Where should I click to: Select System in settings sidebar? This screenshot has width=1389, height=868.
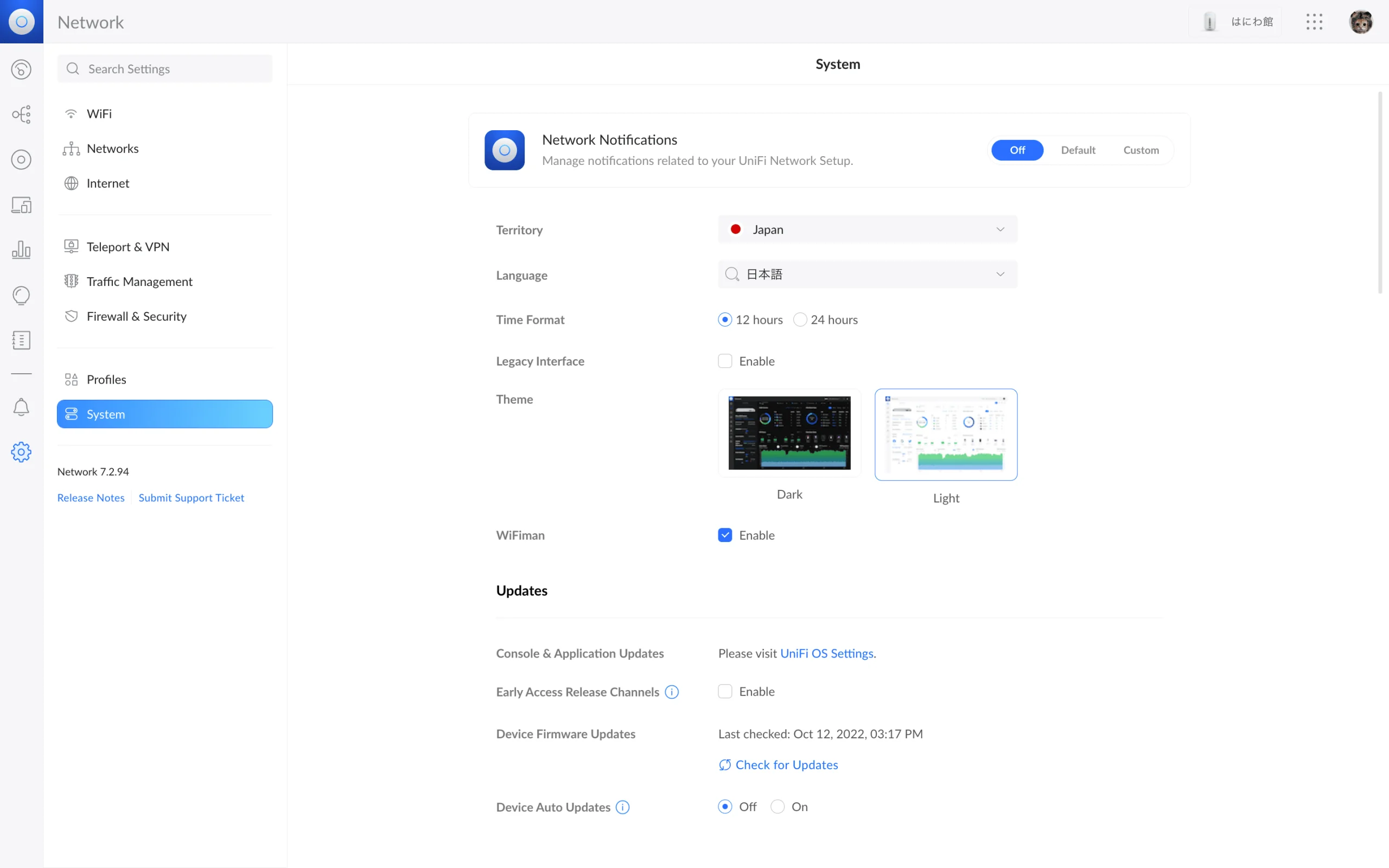click(165, 414)
